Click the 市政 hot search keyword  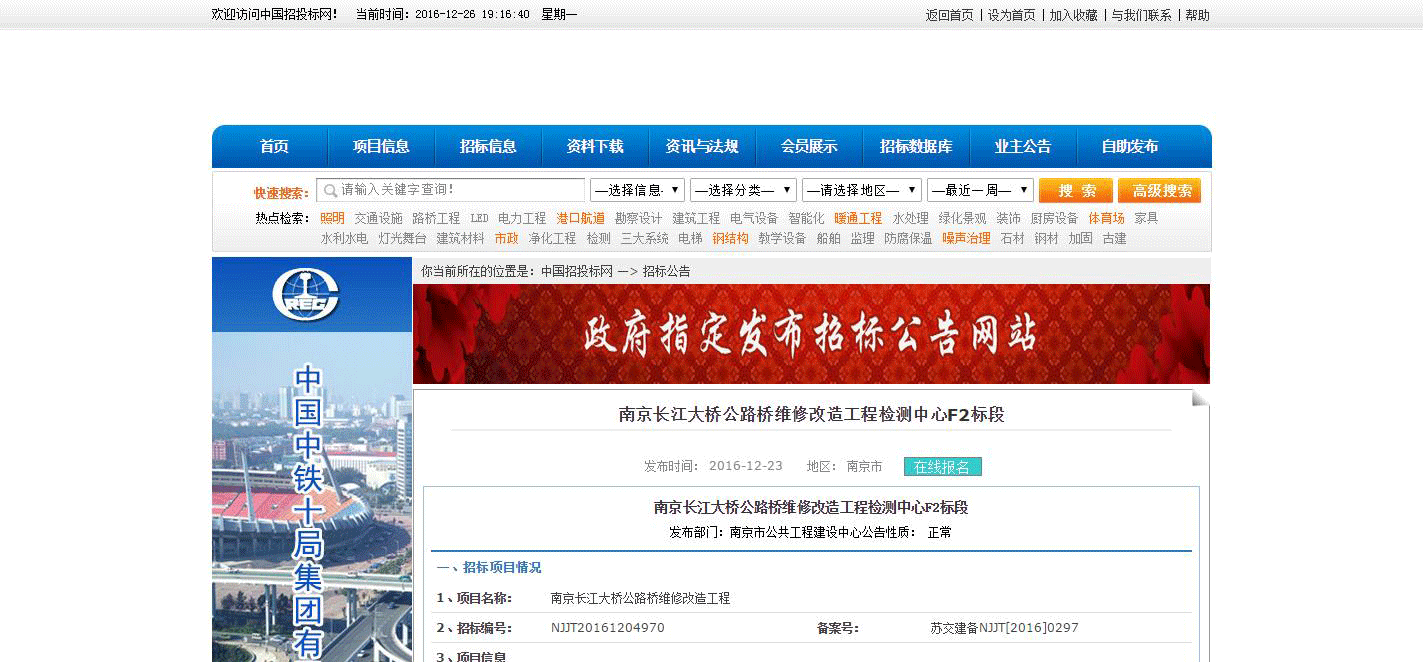click(x=506, y=239)
